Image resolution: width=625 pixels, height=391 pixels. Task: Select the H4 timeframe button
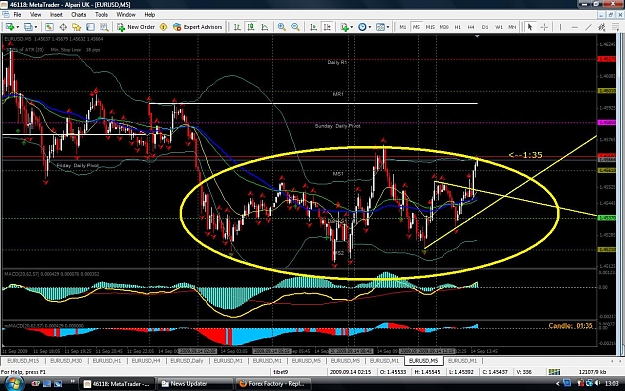(x=471, y=27)
